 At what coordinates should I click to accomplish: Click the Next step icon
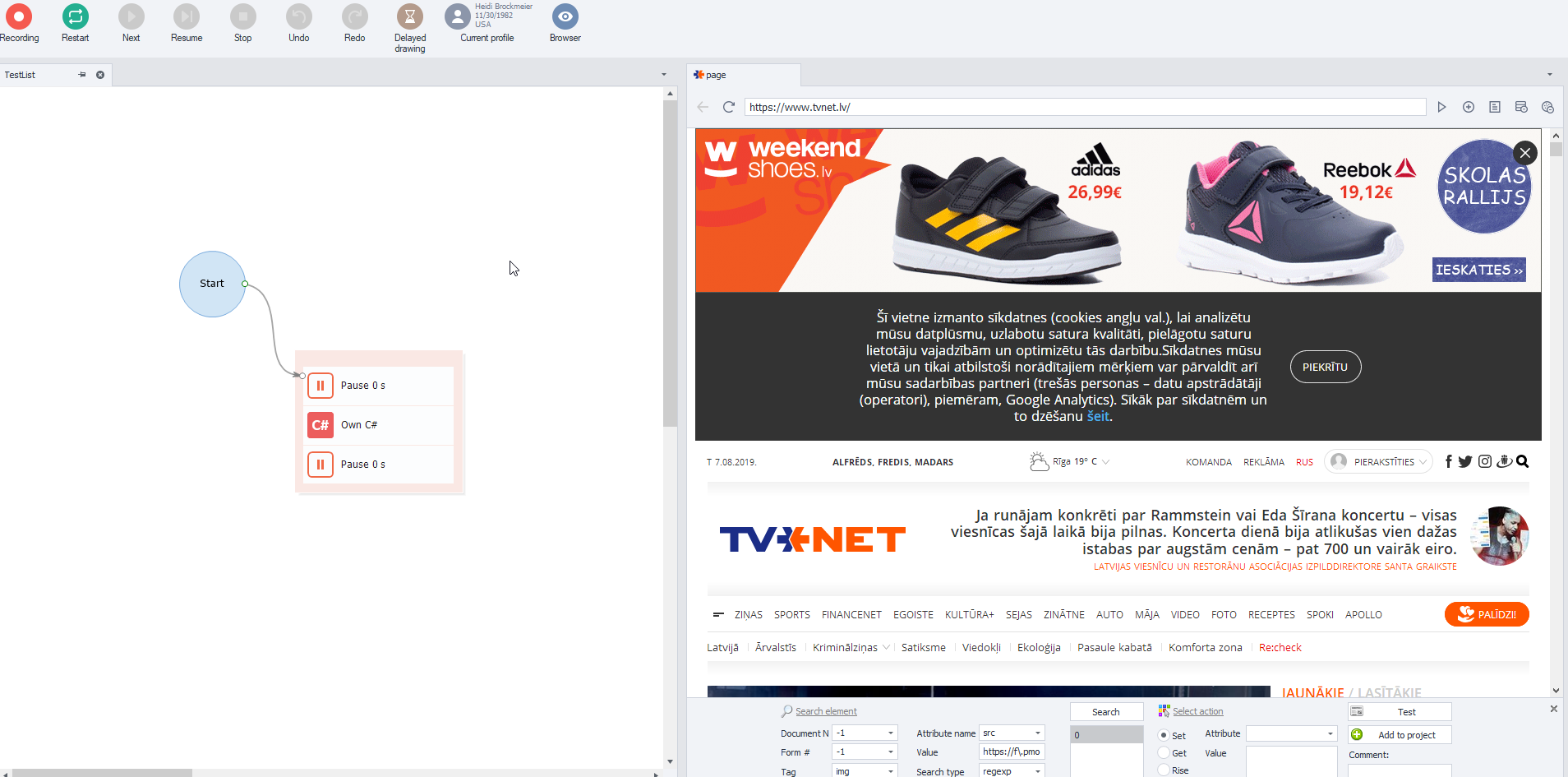pyautogui.click(x=131, y=16)
